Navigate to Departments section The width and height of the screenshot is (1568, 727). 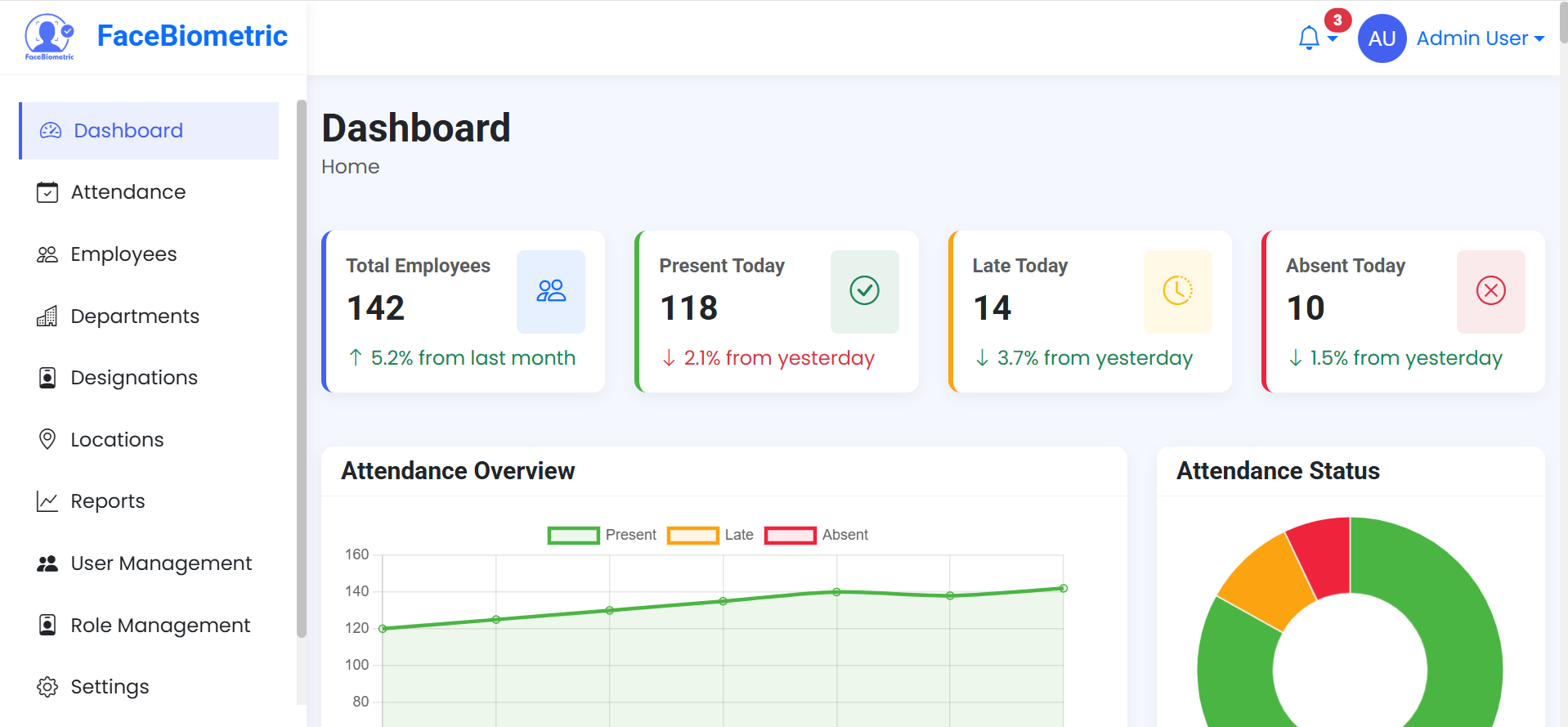(149, 316)
